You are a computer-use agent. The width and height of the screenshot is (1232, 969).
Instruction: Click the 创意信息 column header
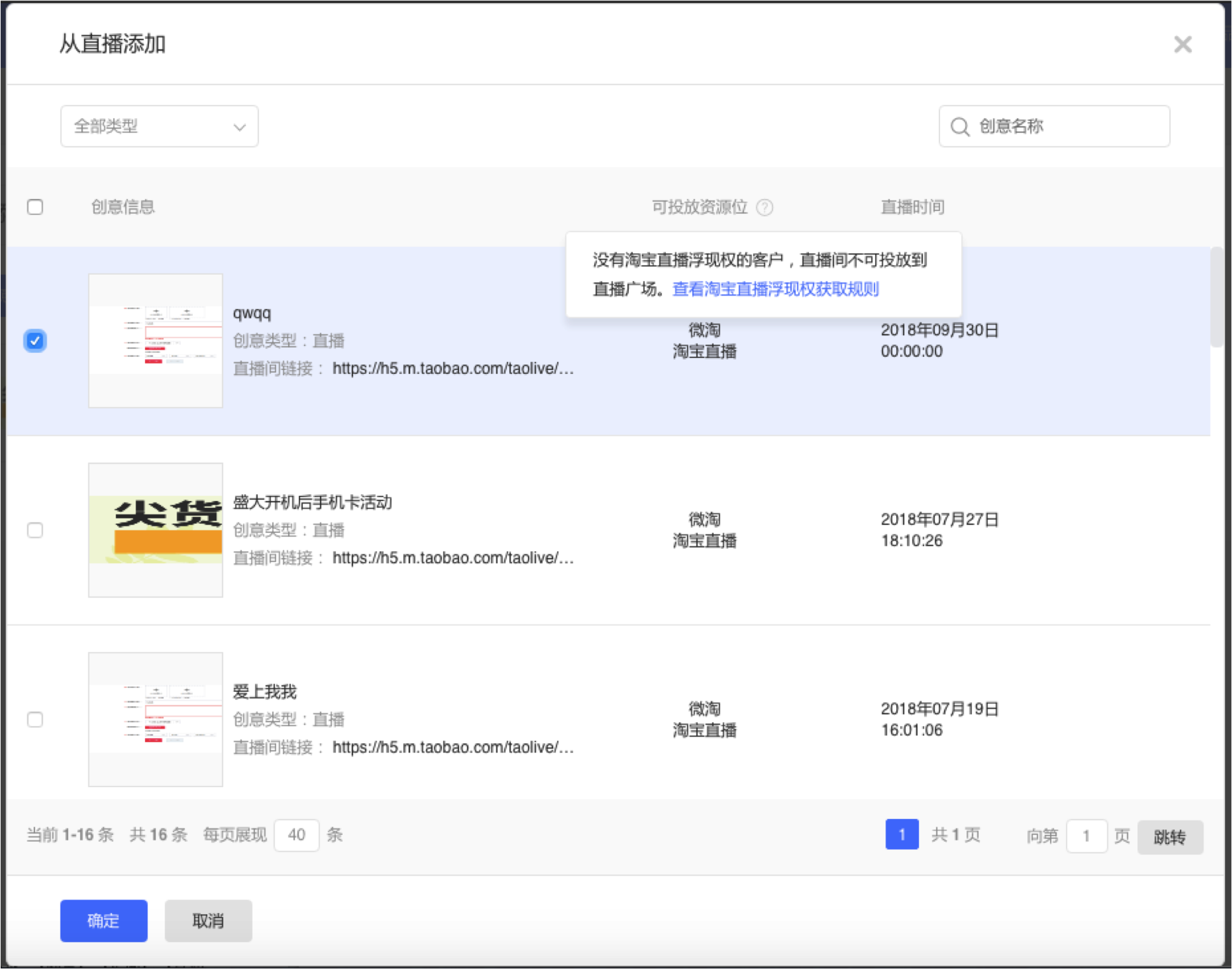click(x=123, y=207)
